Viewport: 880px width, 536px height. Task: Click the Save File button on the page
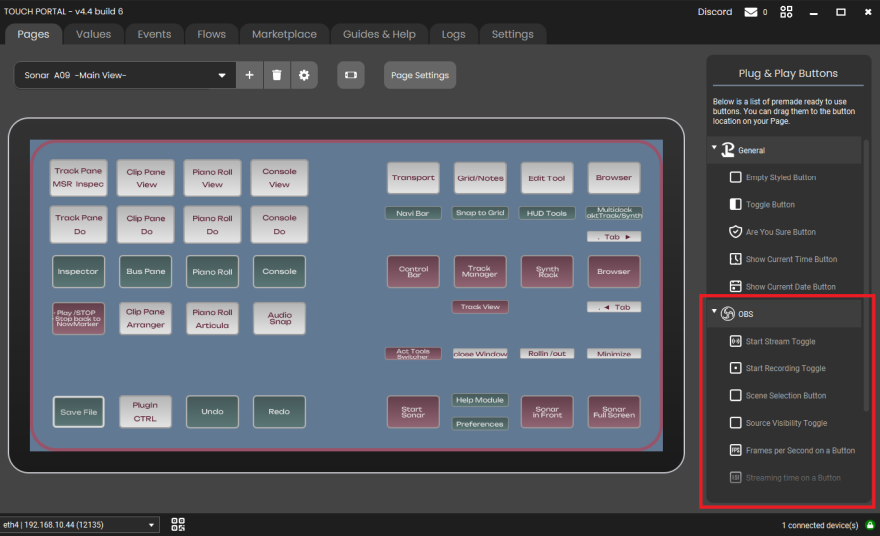pyautogui.click(x=79, y=412)
